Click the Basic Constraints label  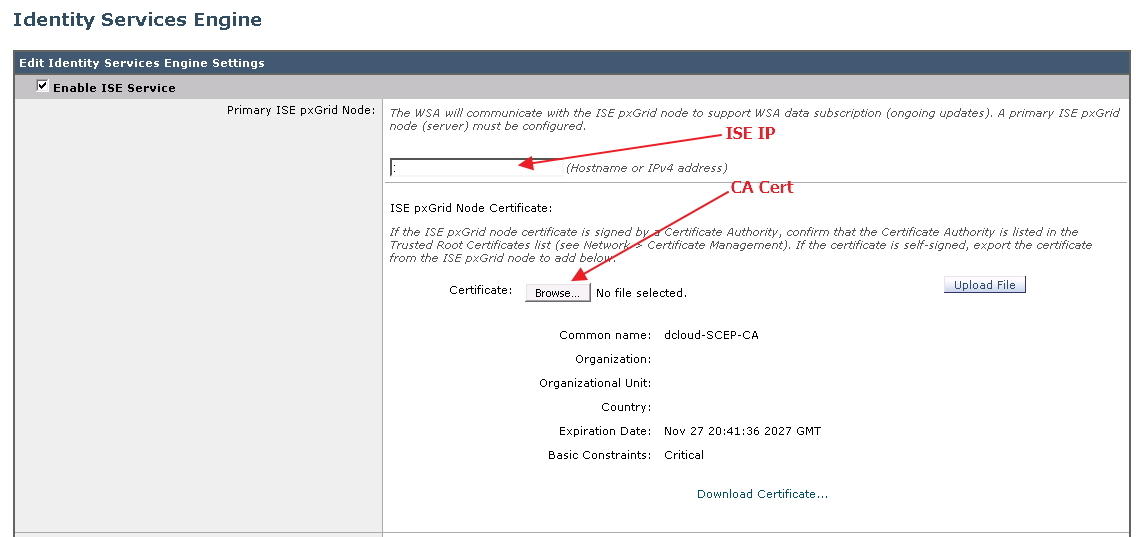(600, 455)
